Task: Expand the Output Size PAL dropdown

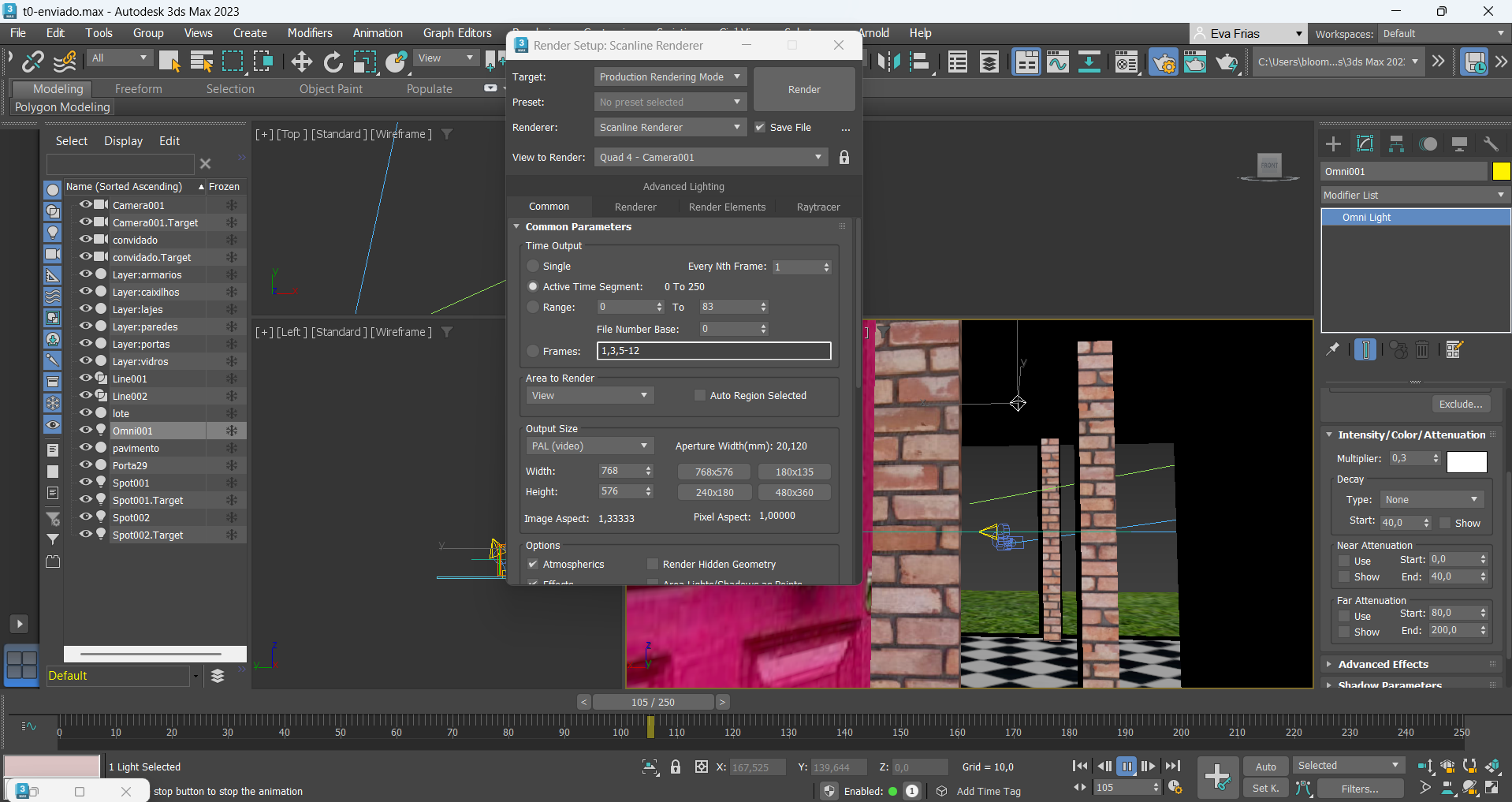Action: (x=589, y=446)
